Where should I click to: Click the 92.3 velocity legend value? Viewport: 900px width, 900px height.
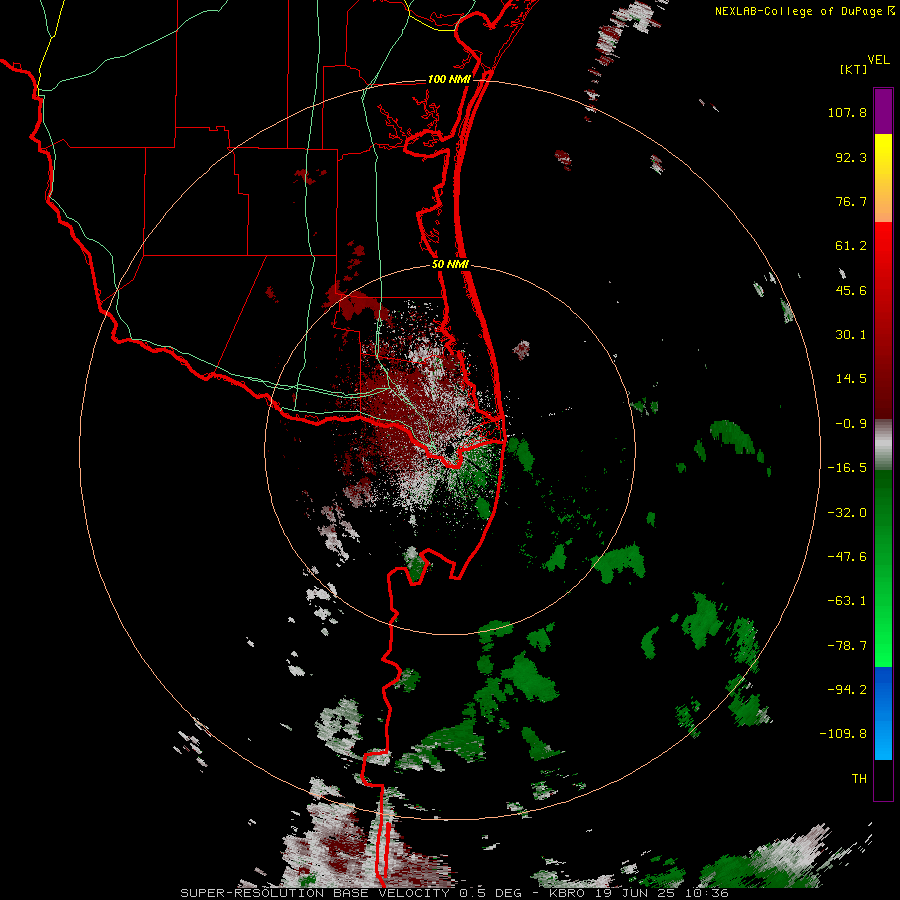click(x=851, y=157)
